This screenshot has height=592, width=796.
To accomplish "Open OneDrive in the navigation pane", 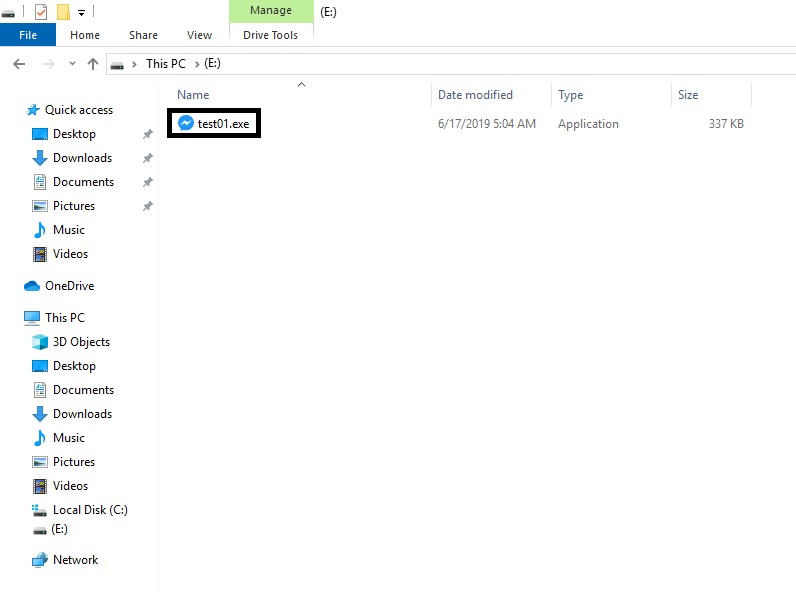I will (70, 286).
